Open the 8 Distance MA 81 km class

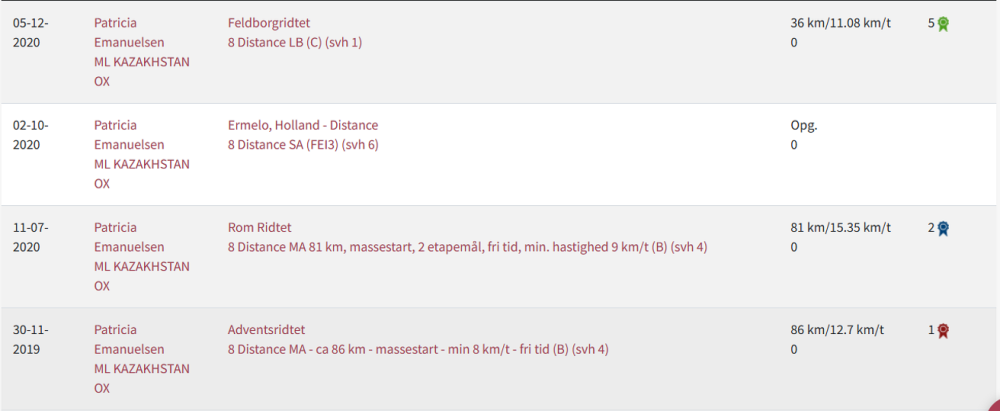[x=467, y=247]
